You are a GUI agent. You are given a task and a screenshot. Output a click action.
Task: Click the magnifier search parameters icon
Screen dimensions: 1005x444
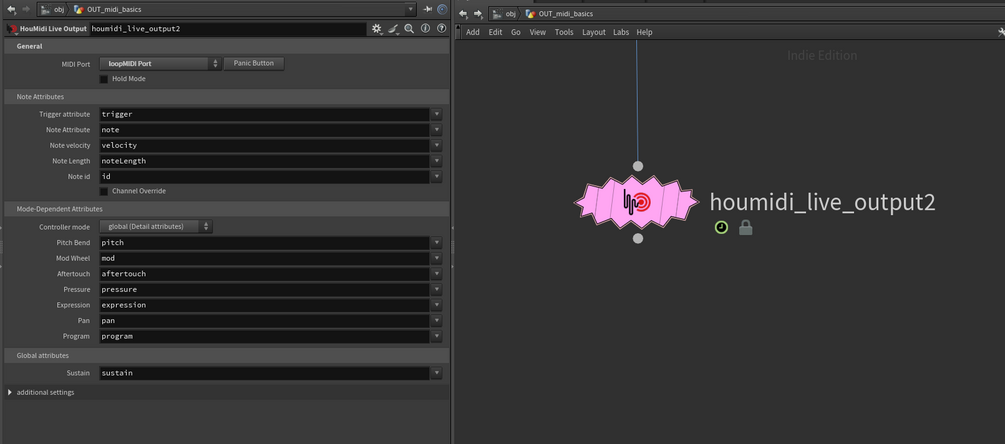[409, 29]
